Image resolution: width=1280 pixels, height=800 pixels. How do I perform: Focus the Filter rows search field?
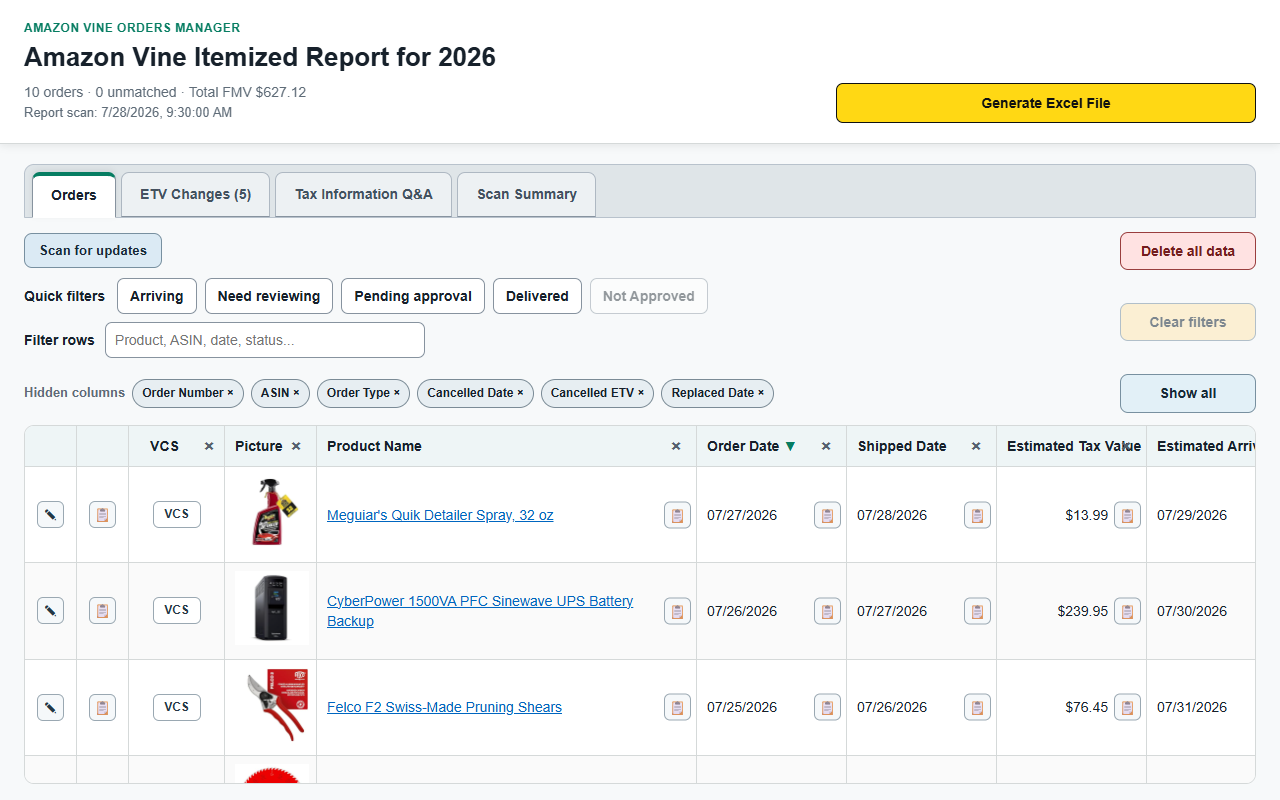pos(265,340)
